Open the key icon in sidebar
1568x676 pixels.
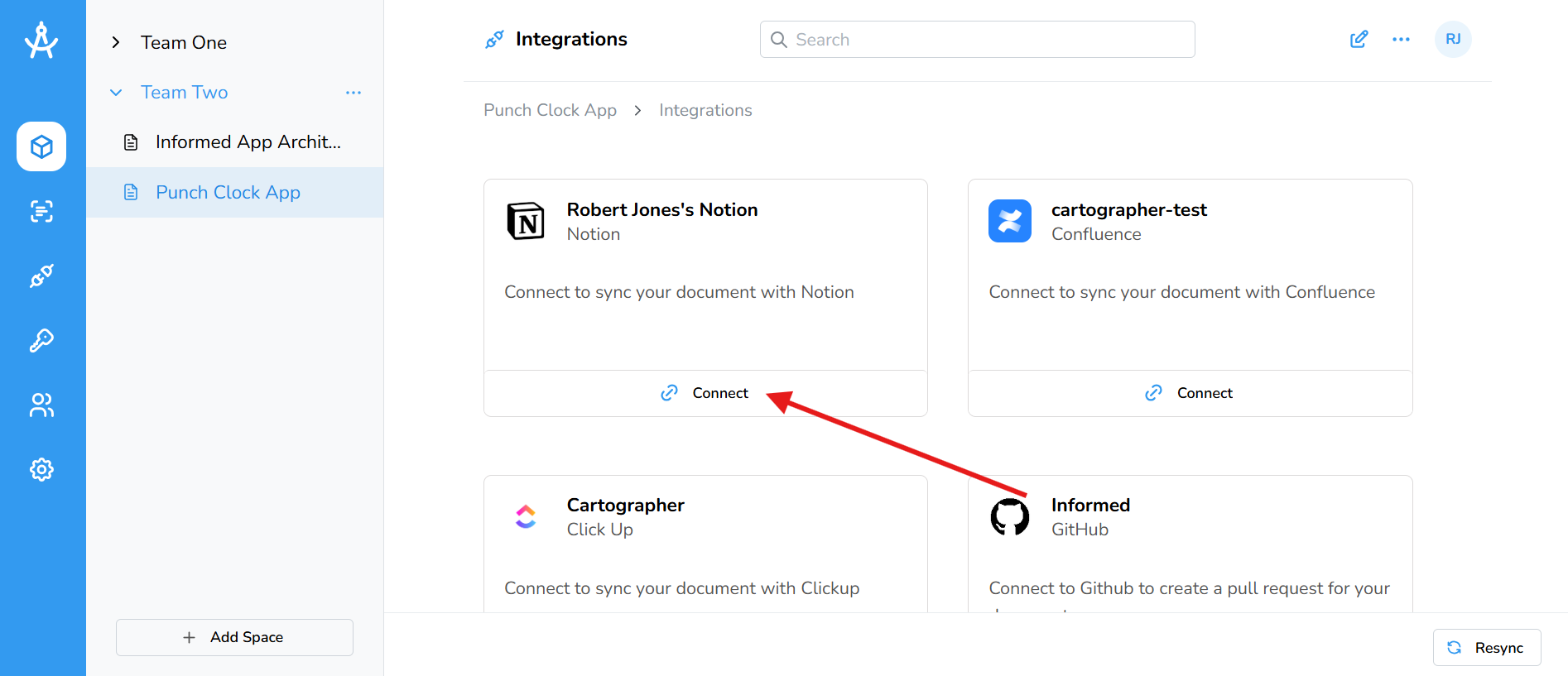[41, 340]
